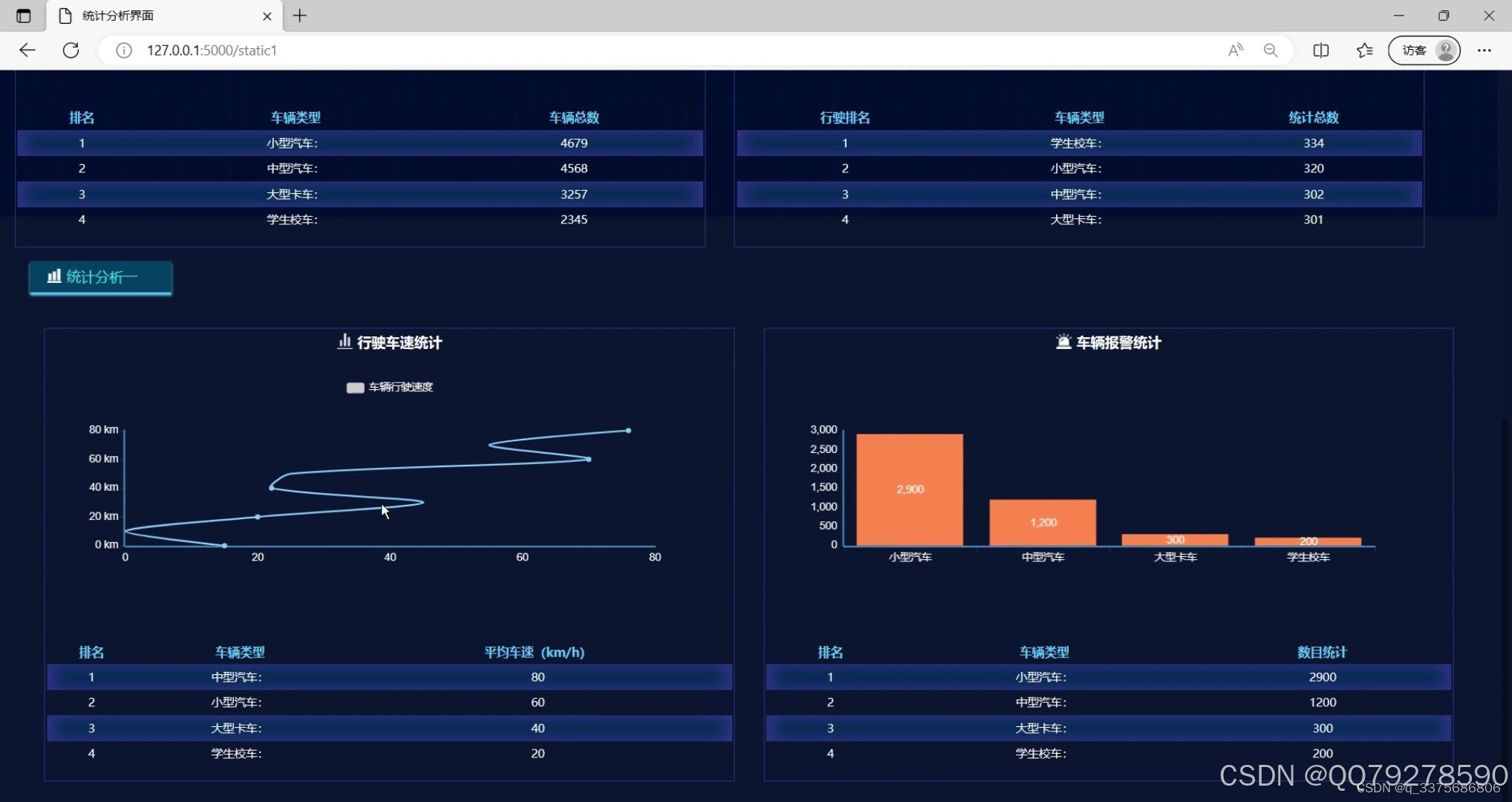Open the Read aloud icon
1512x802 pixels.
[1235, 50]
